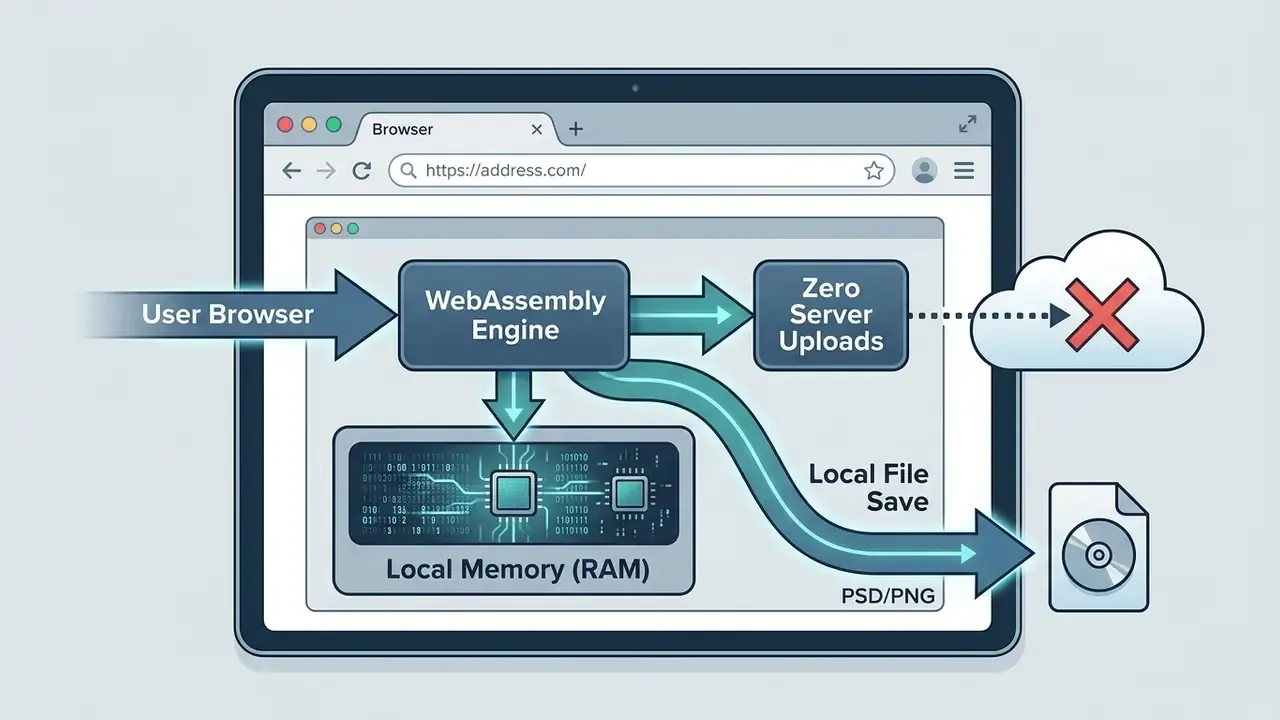Select the Local Memory (RAM) label
This screenshot has width=1280, height=720.
517,571
